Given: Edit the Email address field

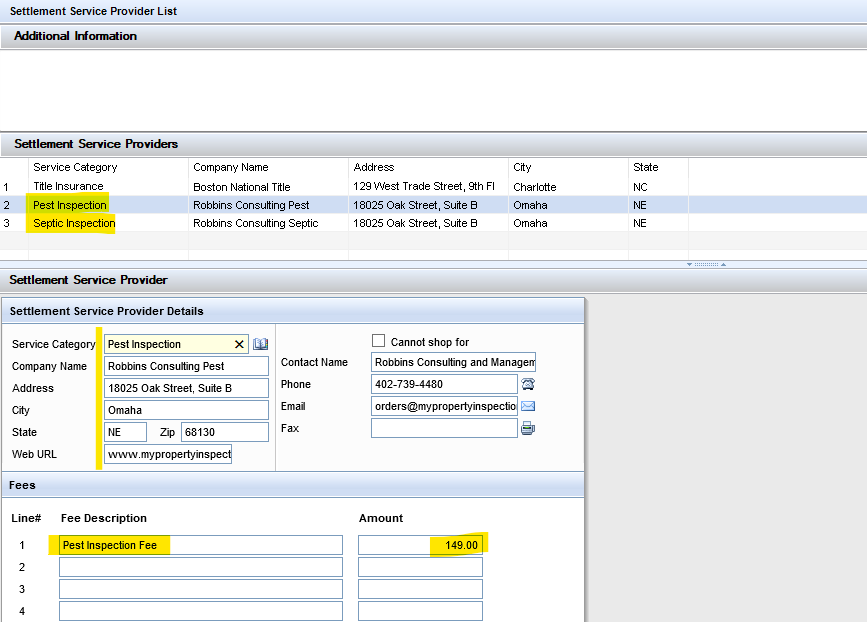Looking at the screenshot, I should (445, 406).
